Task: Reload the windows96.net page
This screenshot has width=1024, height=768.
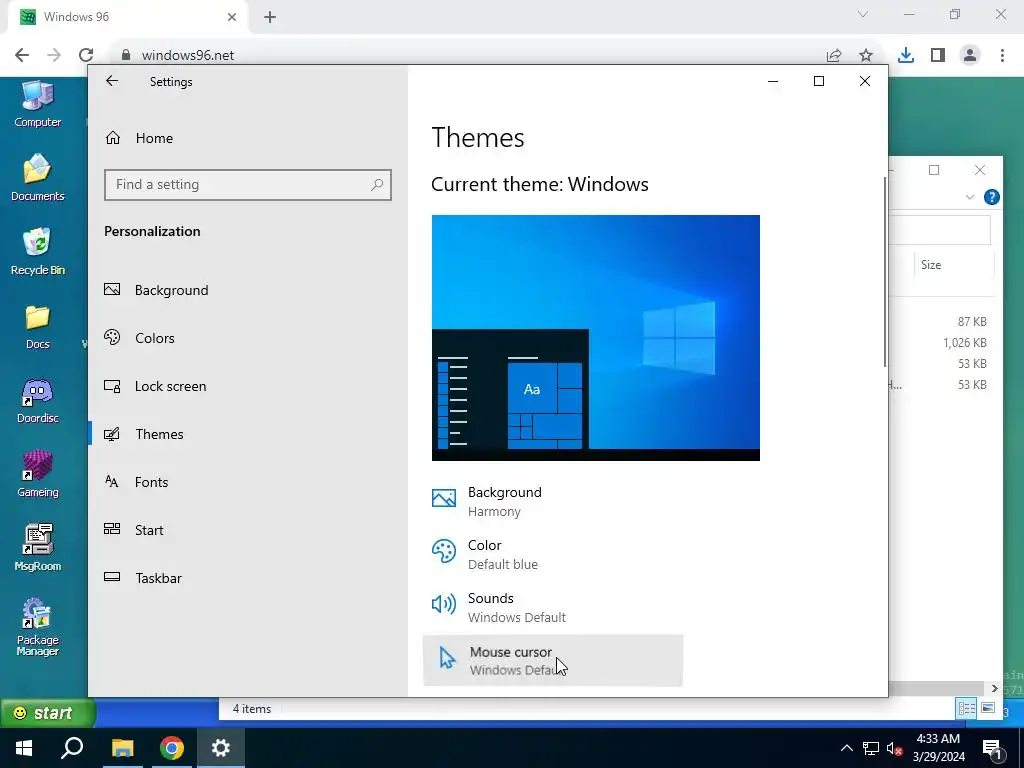Action: click(86, 56)
